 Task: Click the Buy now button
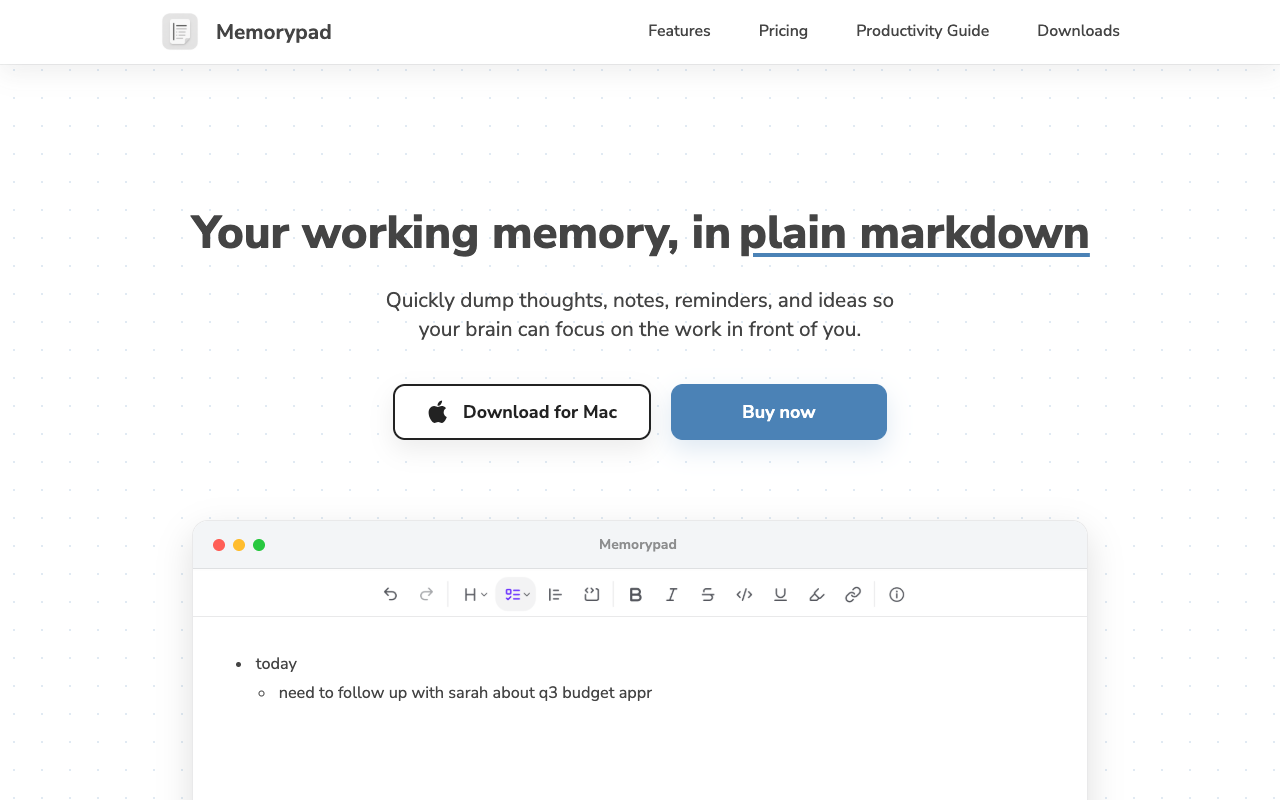(779, 412)
